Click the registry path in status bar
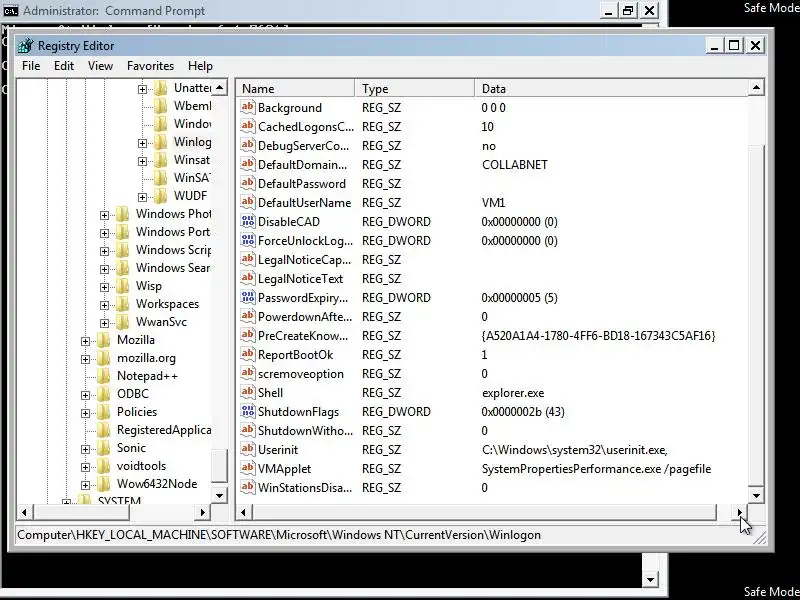The image size is (800, 600). pos(279,535)
